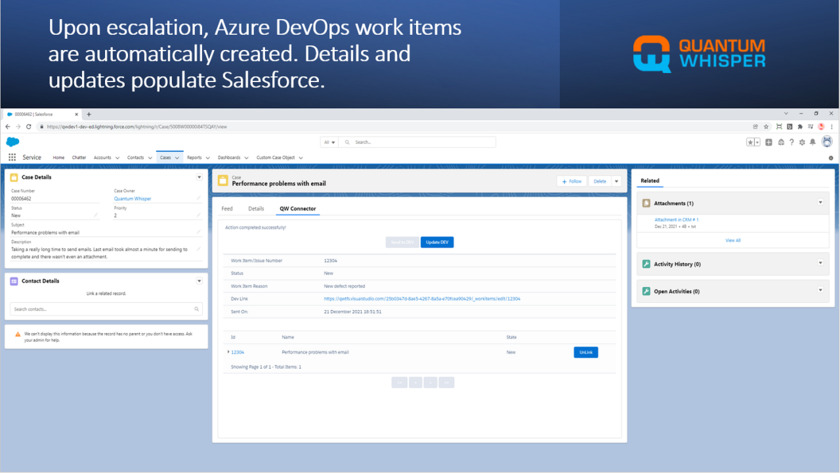Open the Attachments section dropdown arrow
The image size is (840, 473).
(820, 202)
